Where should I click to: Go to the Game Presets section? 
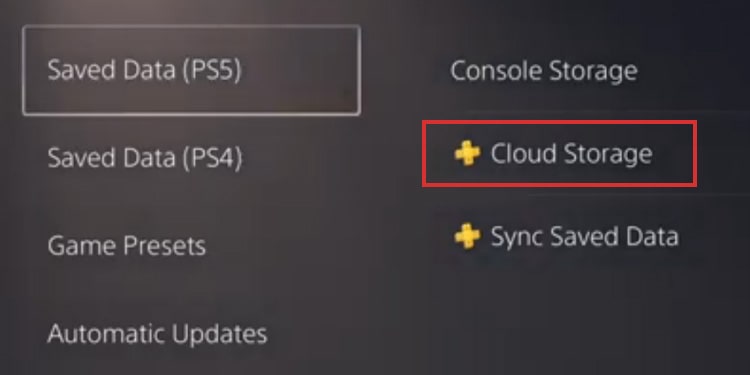coord(127,246)
